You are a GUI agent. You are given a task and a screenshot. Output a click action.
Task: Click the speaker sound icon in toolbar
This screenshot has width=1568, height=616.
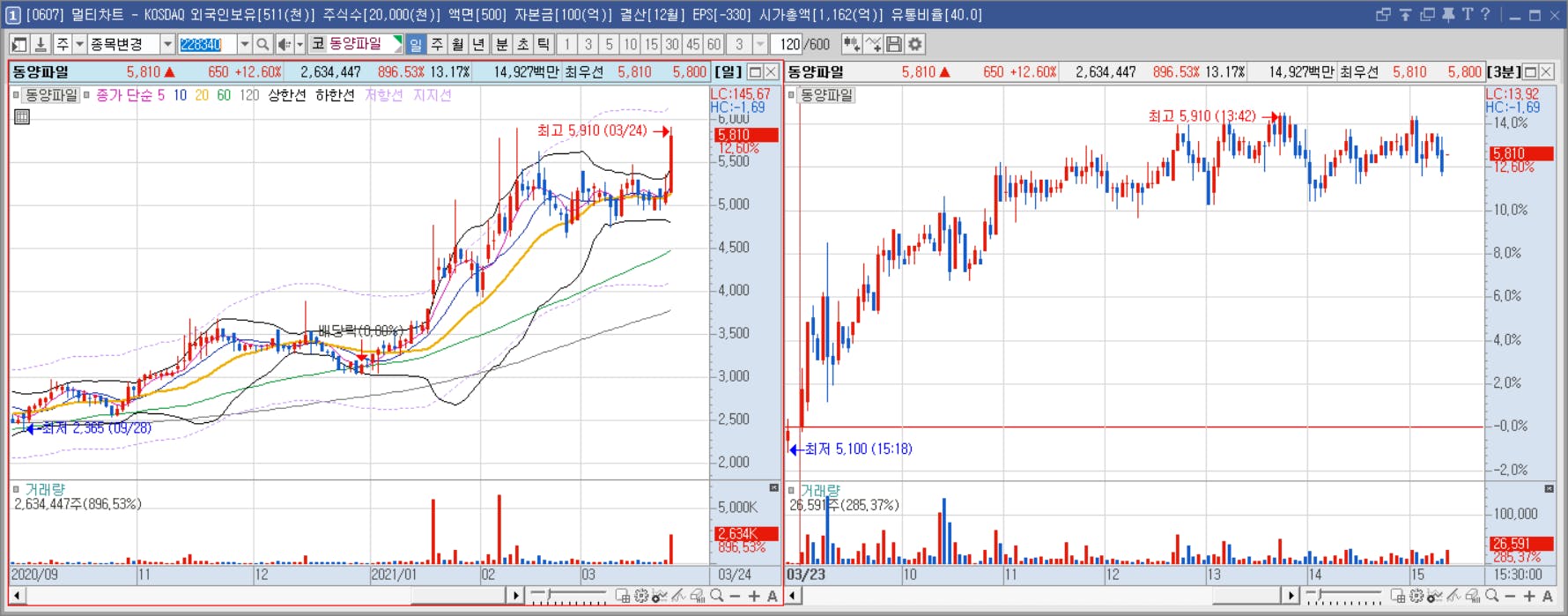coord(285,44)
